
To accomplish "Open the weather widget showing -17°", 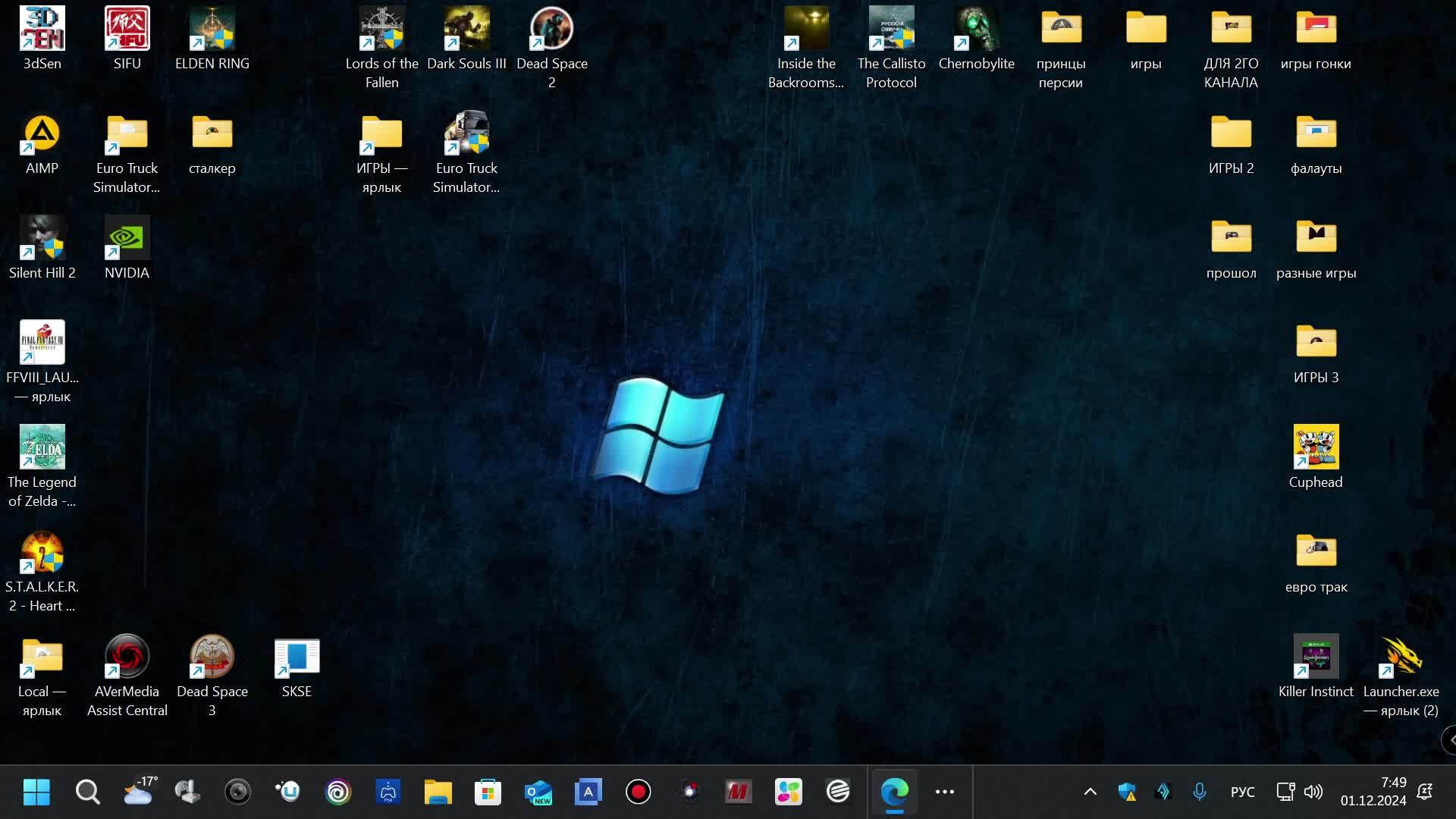I will point(140,792).
